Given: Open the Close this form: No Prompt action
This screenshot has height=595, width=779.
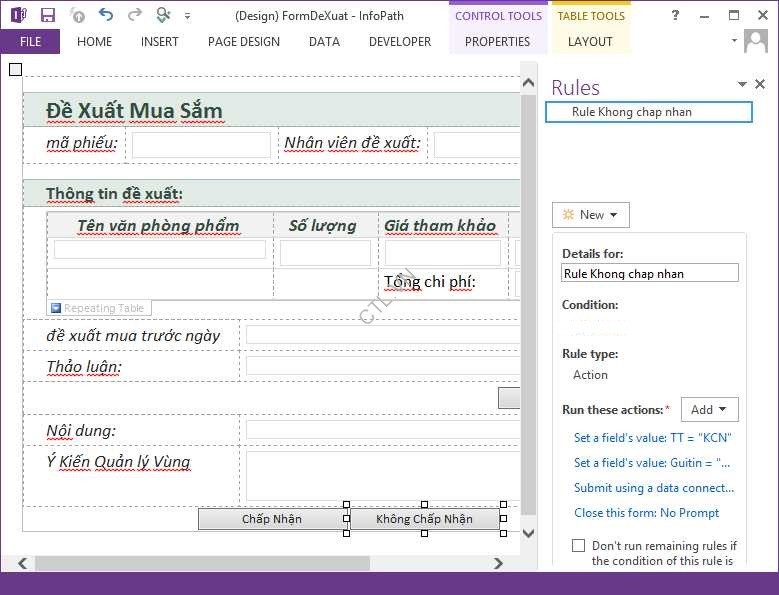Looking at the screenshot, I should pos(646,513).
